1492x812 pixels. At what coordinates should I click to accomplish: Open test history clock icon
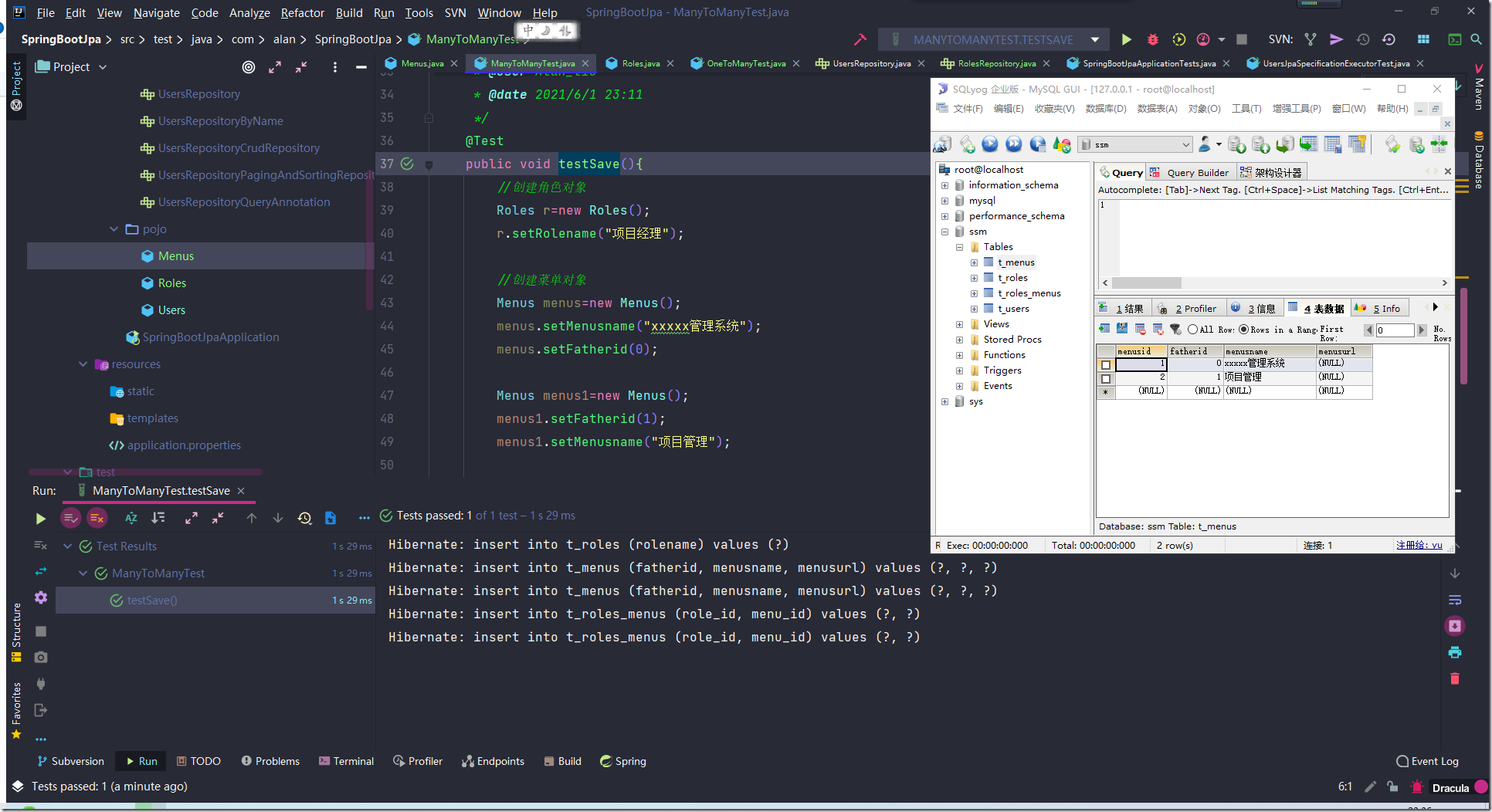coord(304,518)
